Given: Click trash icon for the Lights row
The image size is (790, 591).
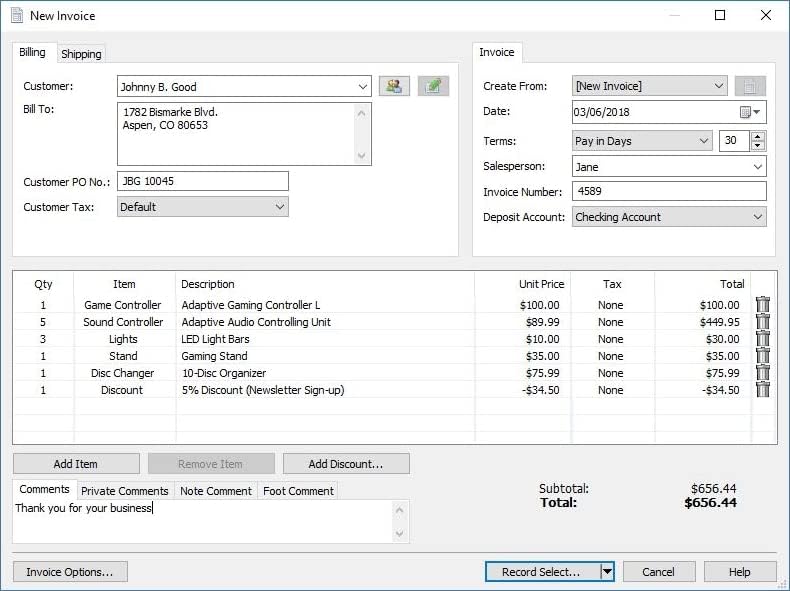Looking at the screenshot, I should [763, 339].
